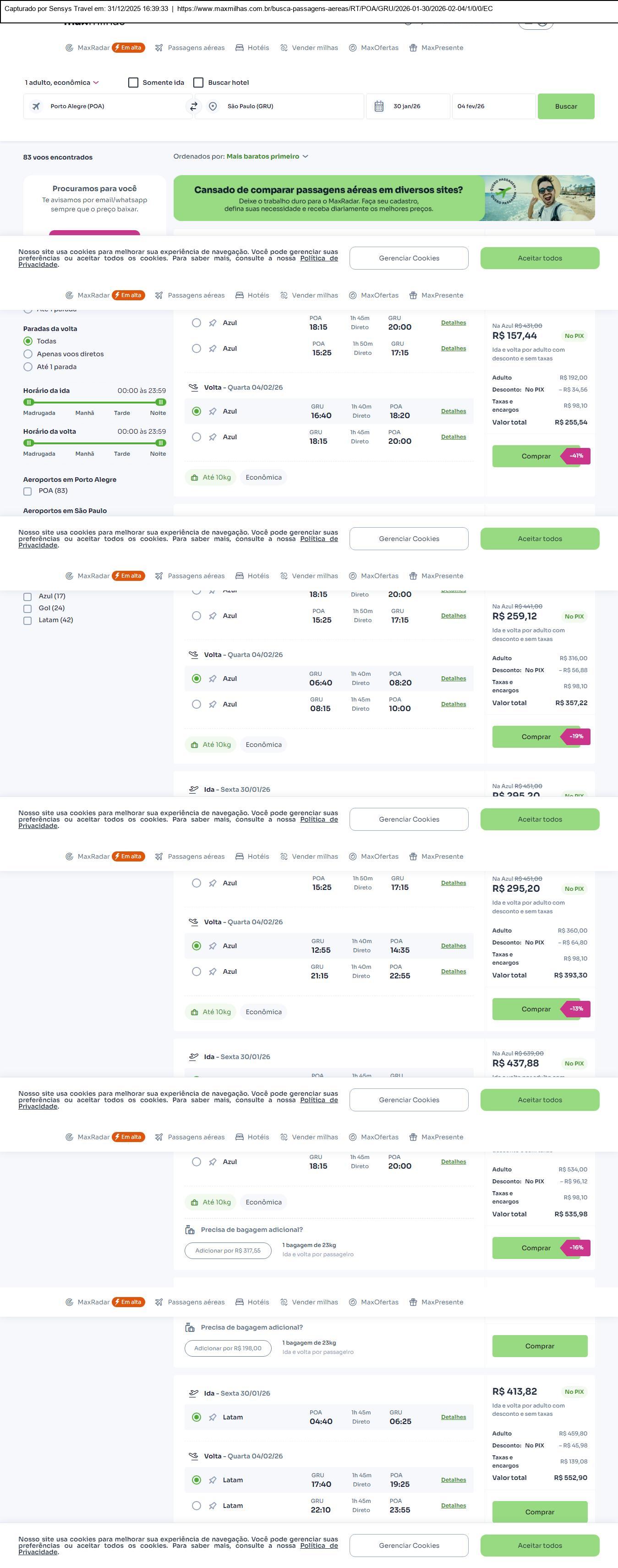Click airplane icon beside Latam 04:40 flight
618x1568 pixels.
213,1417
